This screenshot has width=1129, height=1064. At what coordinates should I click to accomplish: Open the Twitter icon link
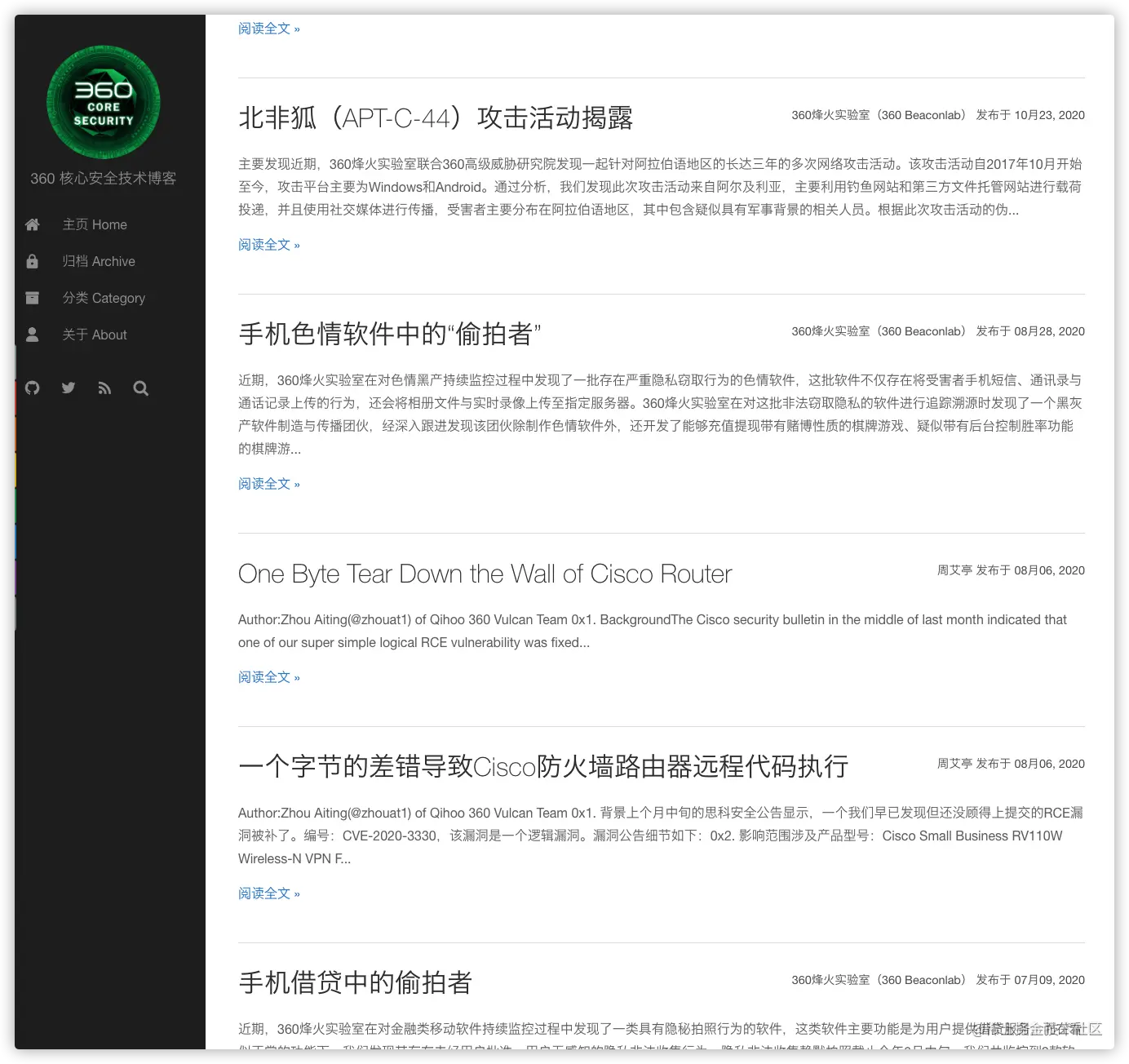pos(69,388)
